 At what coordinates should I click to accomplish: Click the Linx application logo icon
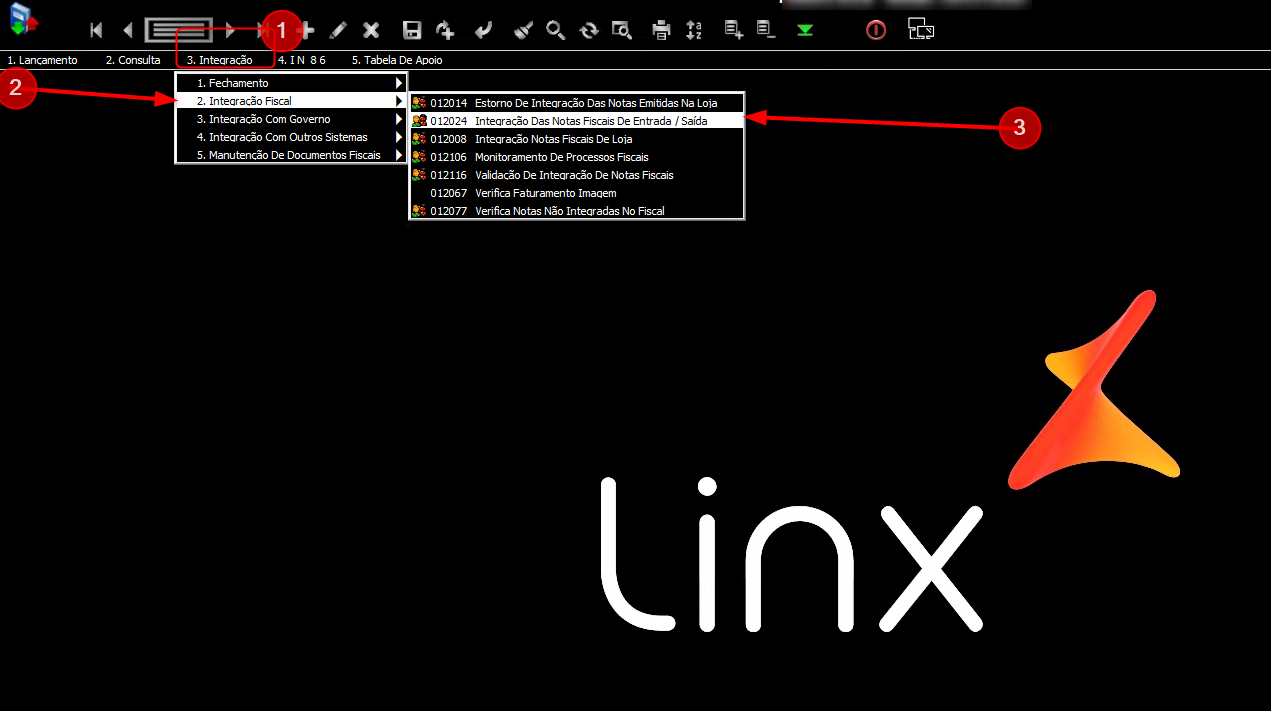pos(24,21)
